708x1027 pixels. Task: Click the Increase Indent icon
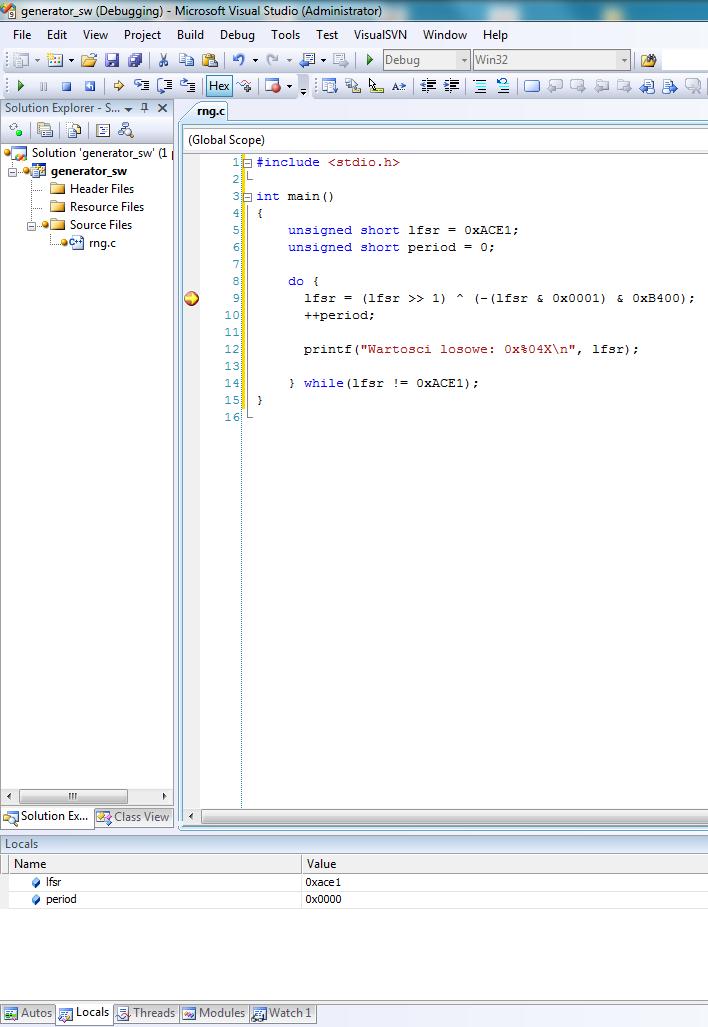[x=451, y=86]
